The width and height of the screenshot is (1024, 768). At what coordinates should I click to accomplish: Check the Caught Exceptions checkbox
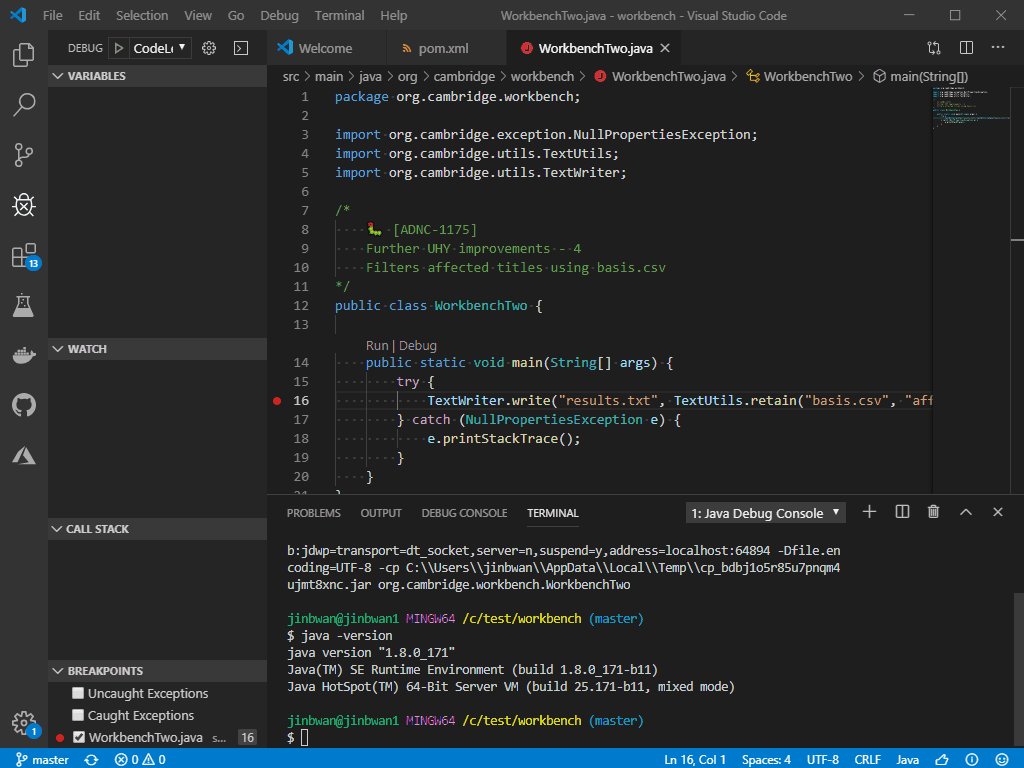(x=76, y=714)
